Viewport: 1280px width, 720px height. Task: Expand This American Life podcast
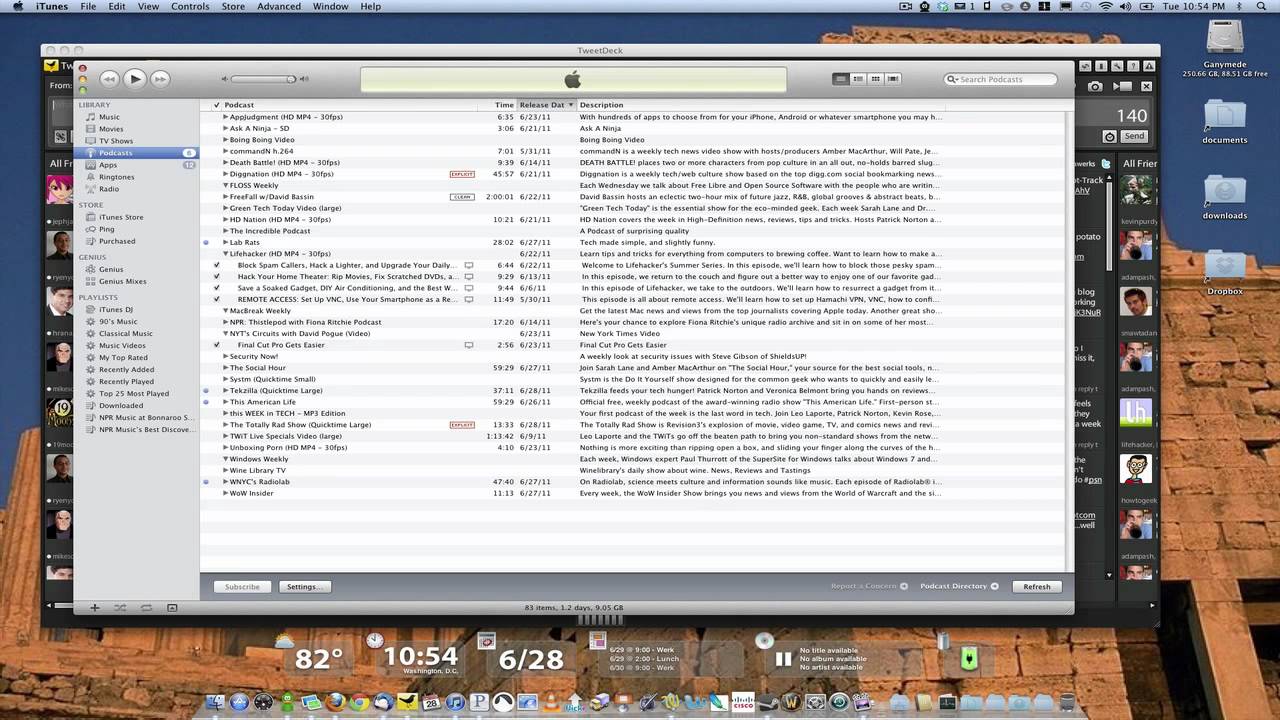click(226, 402)
